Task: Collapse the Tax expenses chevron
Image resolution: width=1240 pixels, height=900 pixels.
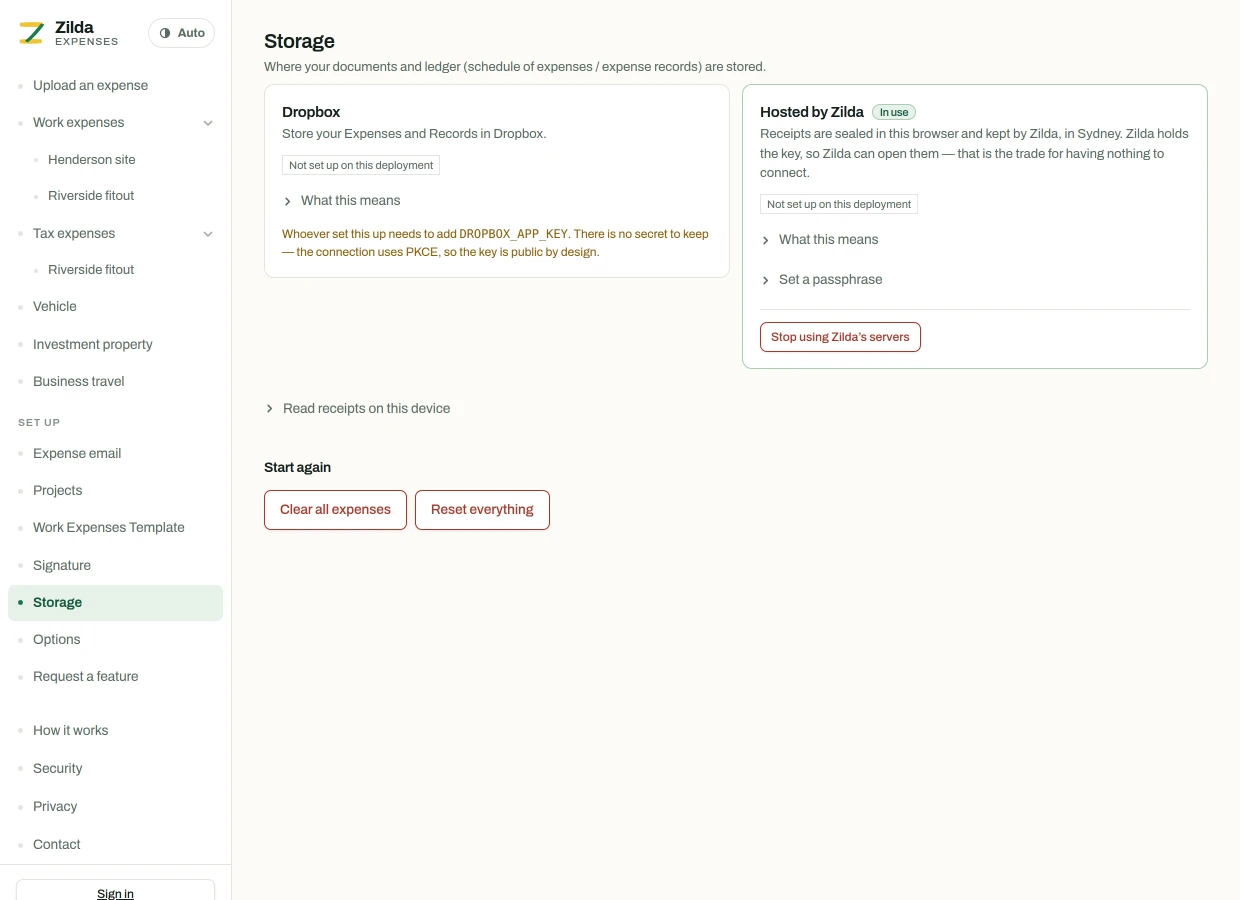Action: pyautogui.click(x=208, y=234)
